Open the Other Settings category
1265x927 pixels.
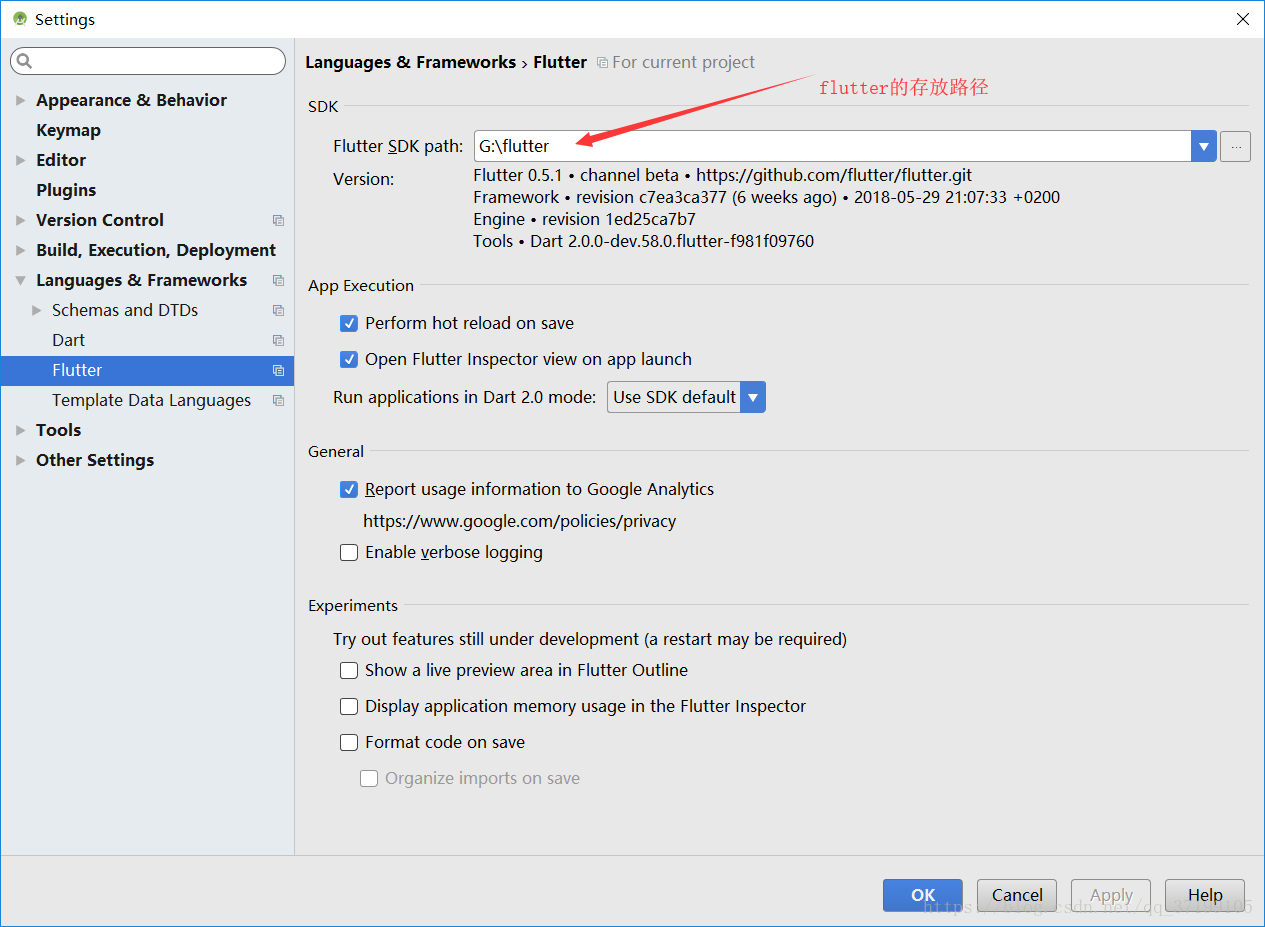pyautogui.click(x=95, y=460)
